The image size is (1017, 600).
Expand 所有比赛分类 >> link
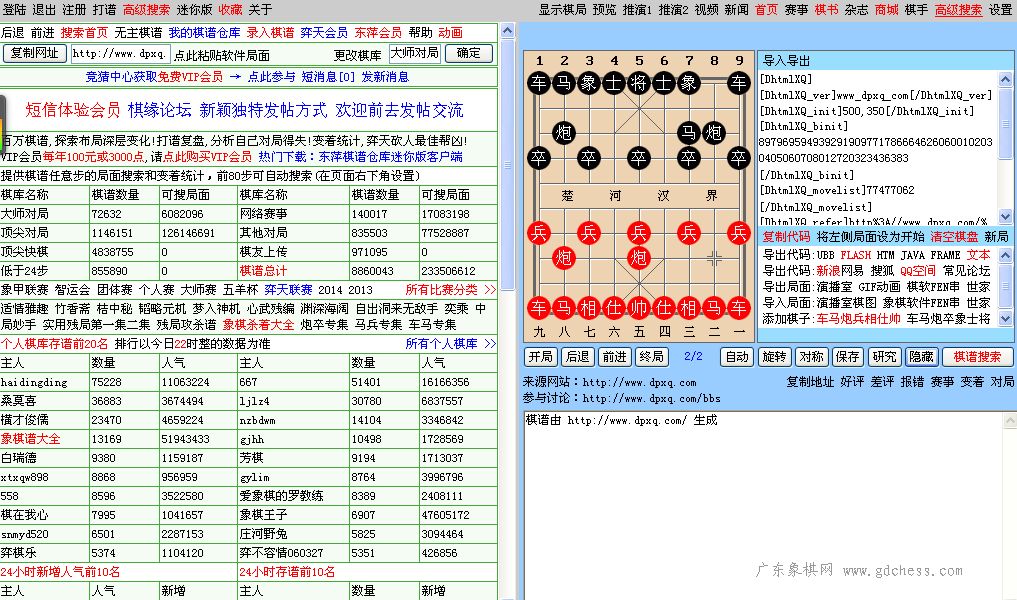451,289
